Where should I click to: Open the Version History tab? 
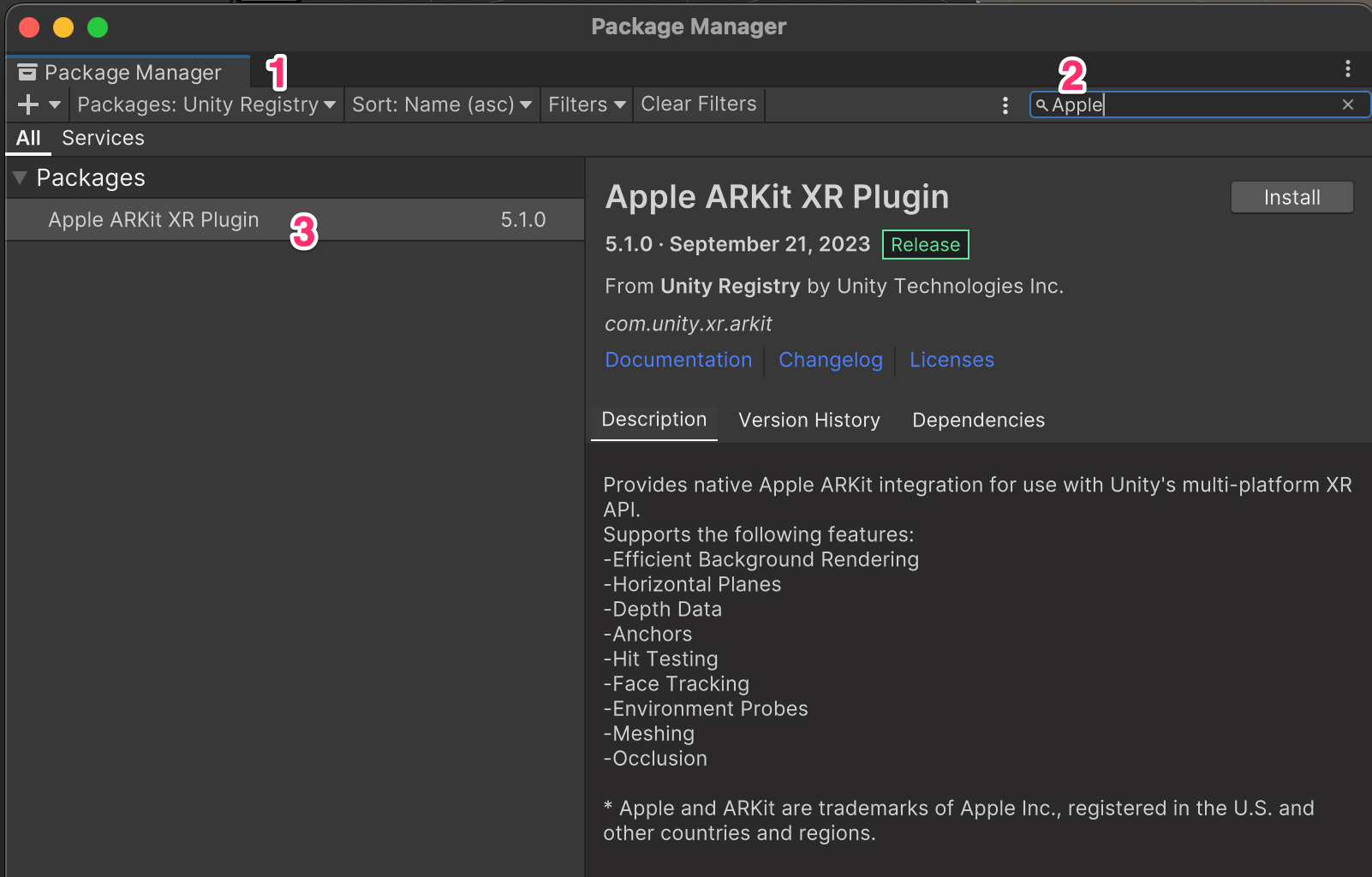[x=808, y=420]
